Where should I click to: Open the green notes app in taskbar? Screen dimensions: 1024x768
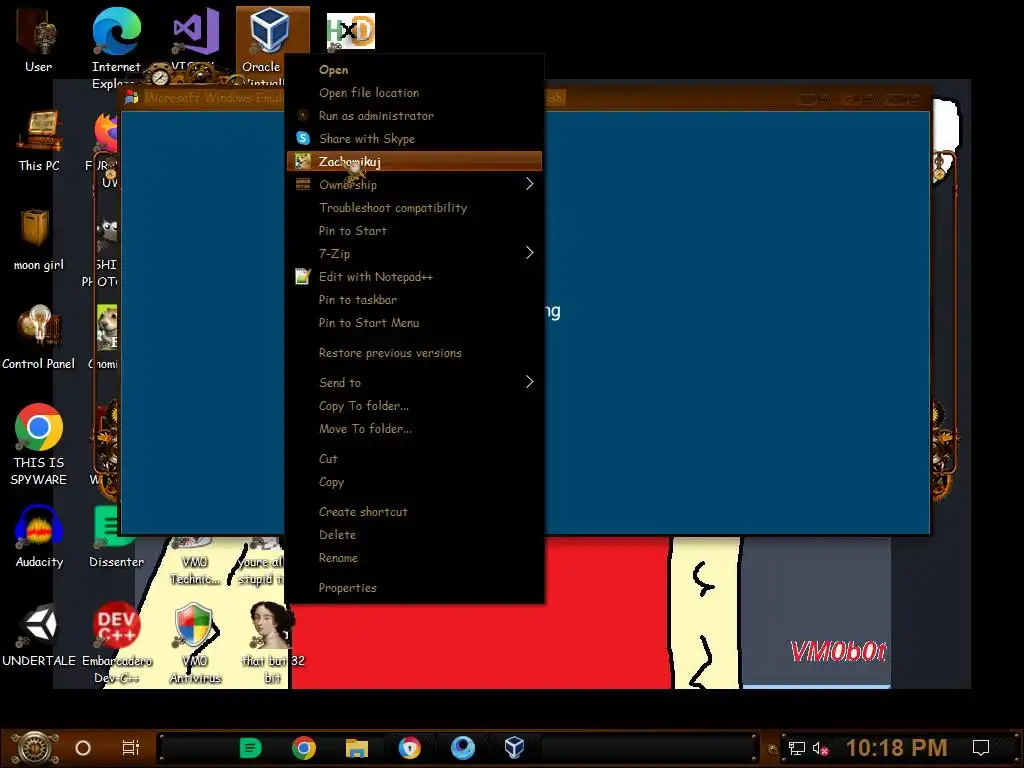(250, 748)
